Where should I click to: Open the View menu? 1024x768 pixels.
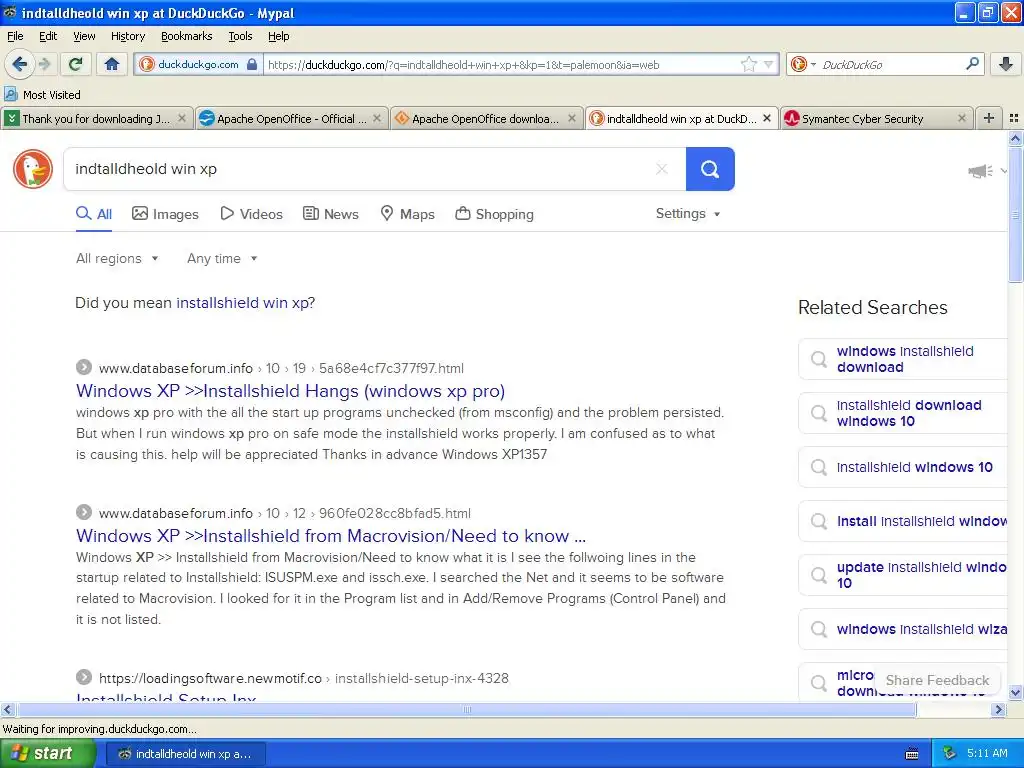tap(84, 36)
